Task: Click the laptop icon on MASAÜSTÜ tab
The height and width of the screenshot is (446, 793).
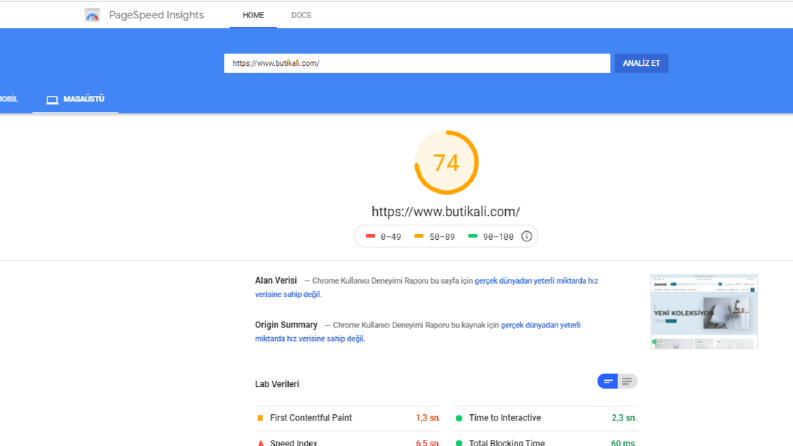Action: click(x=52, y=100)
